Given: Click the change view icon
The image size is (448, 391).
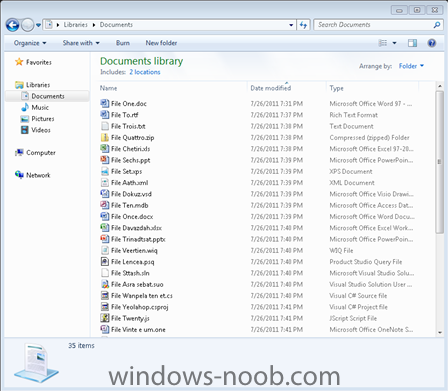Looking at the screenshot, I should (x=383, y=43).
